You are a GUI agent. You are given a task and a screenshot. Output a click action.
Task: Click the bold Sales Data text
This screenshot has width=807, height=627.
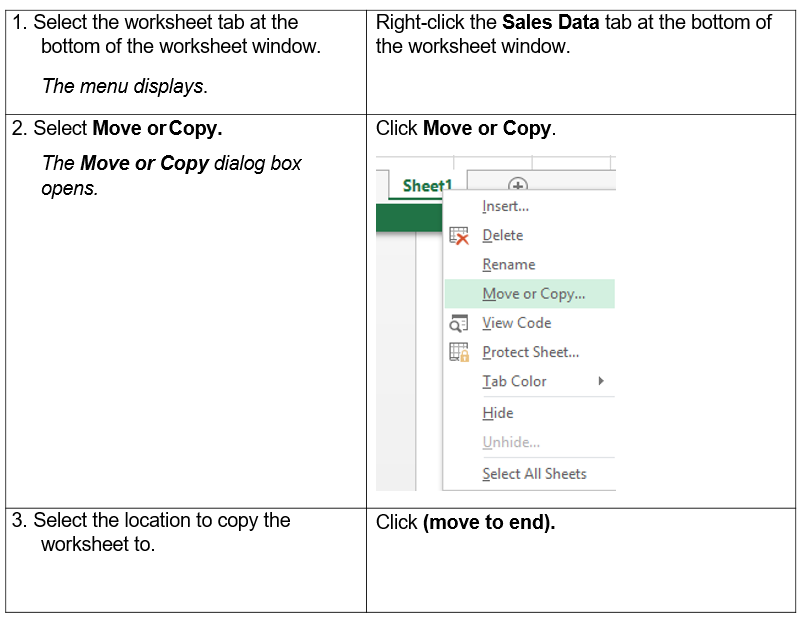[550, 22]
